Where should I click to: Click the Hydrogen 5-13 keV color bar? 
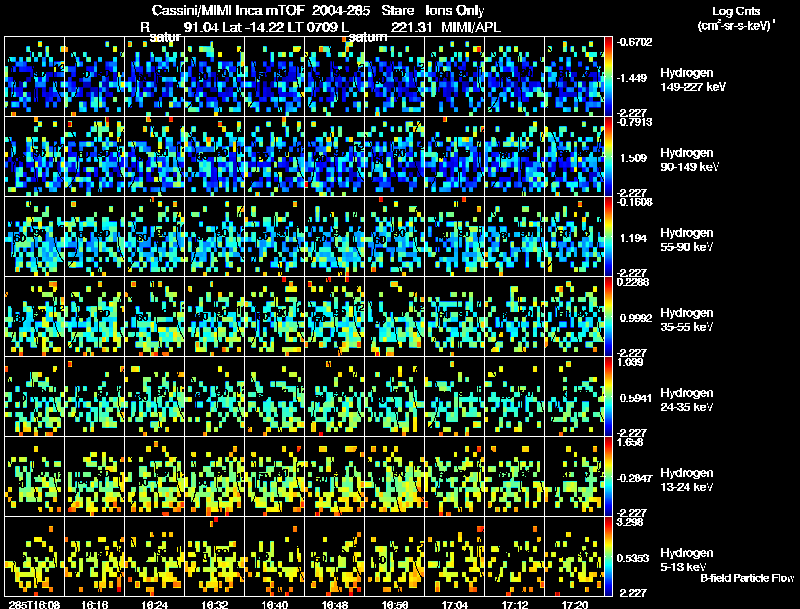tap(608, 556)
